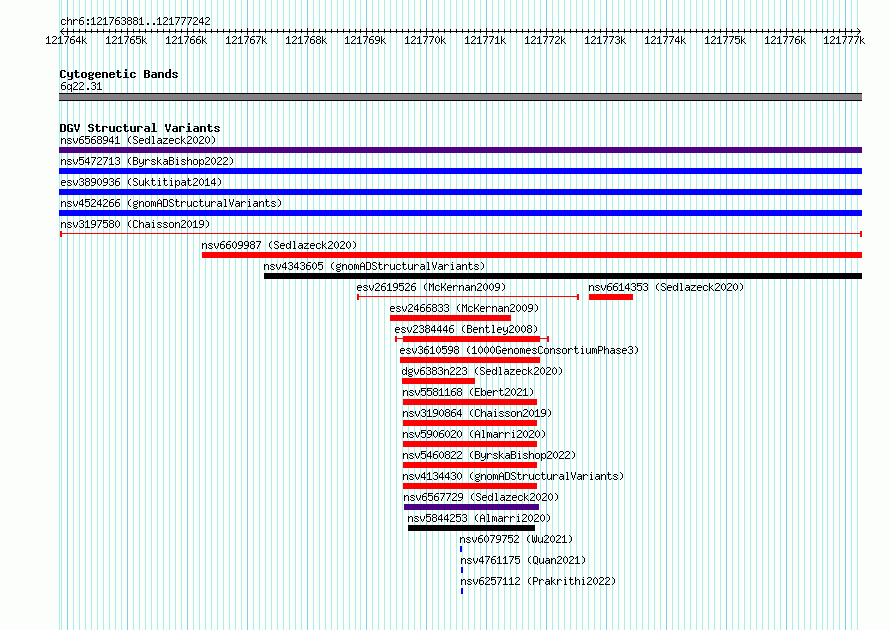Viewport: 890px width, 630px height.
Task: Click the 121777k ruler label
Action: 844,40
